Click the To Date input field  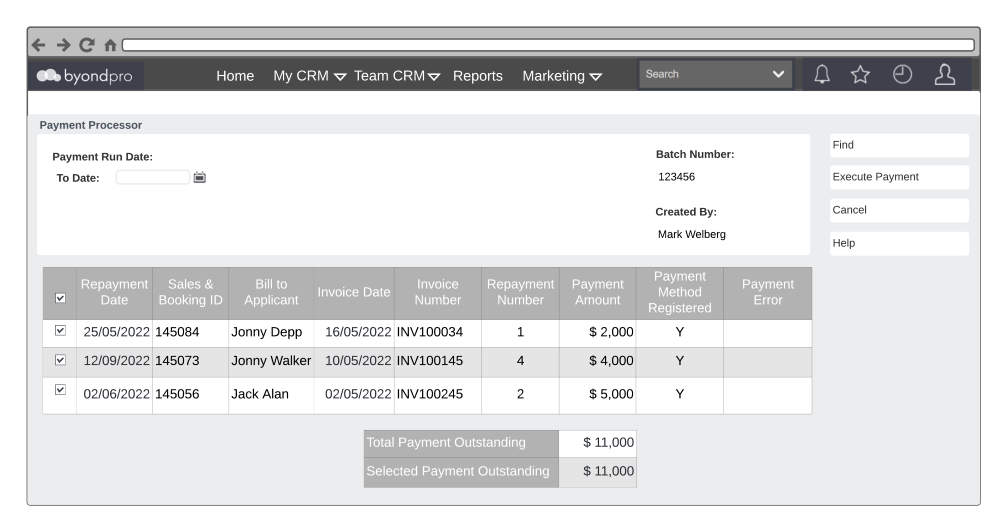click(152, 178)
